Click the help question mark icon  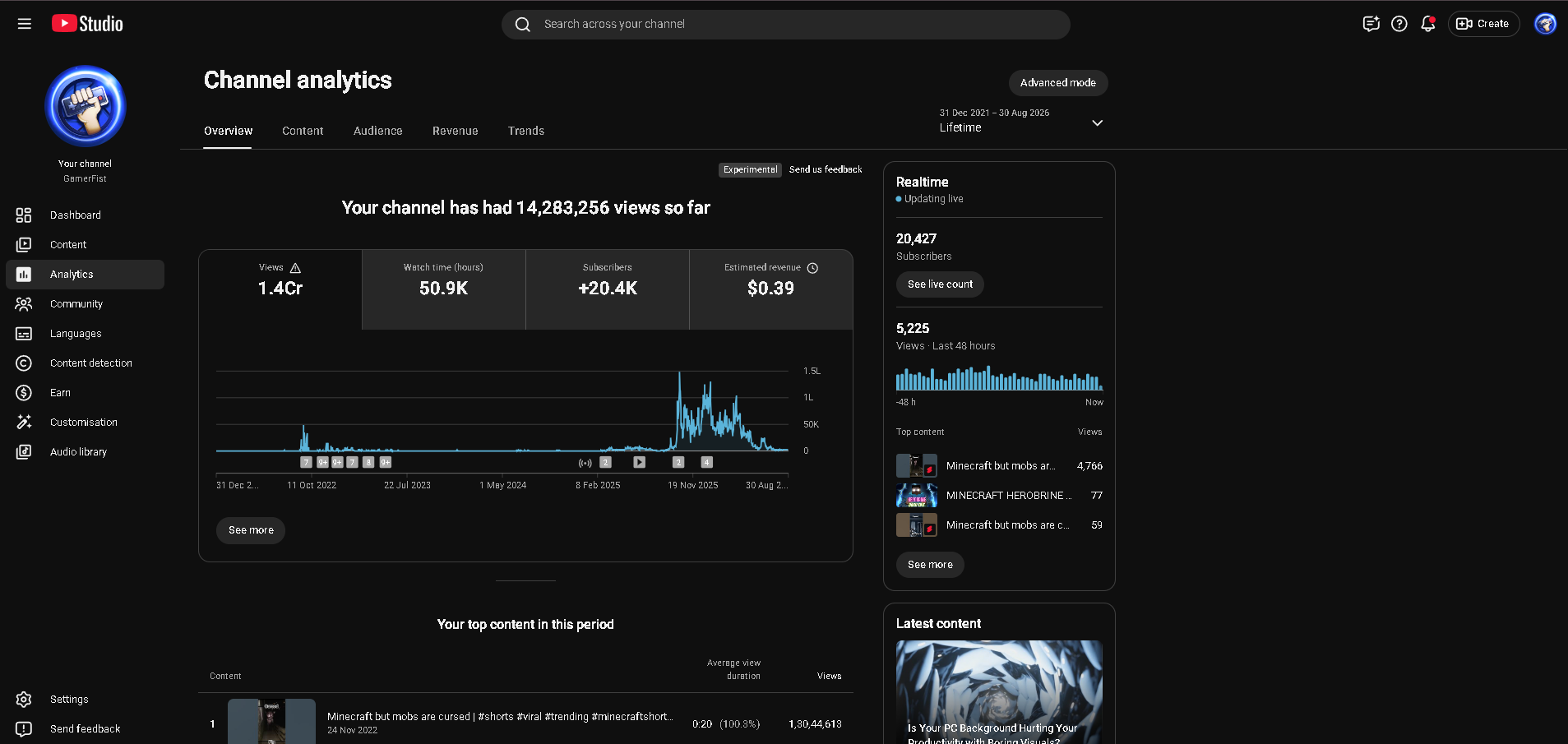1399,24
